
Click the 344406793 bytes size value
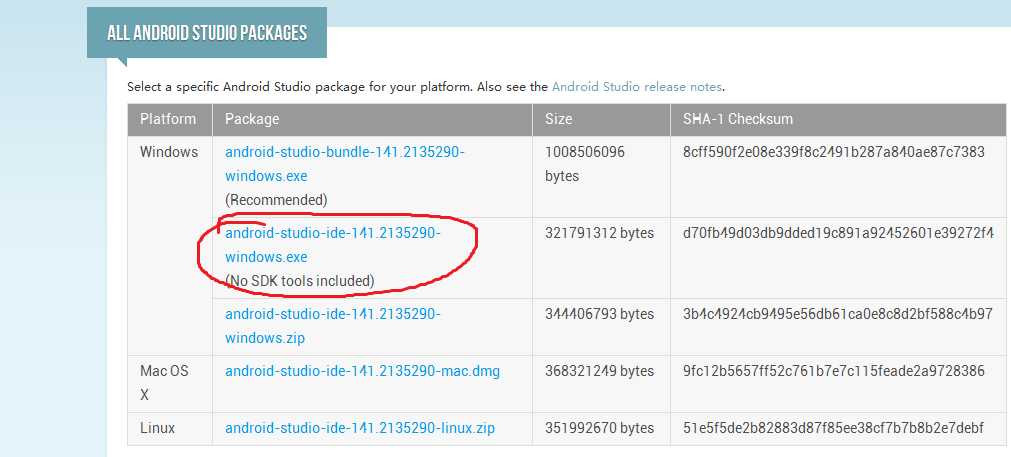599,314
